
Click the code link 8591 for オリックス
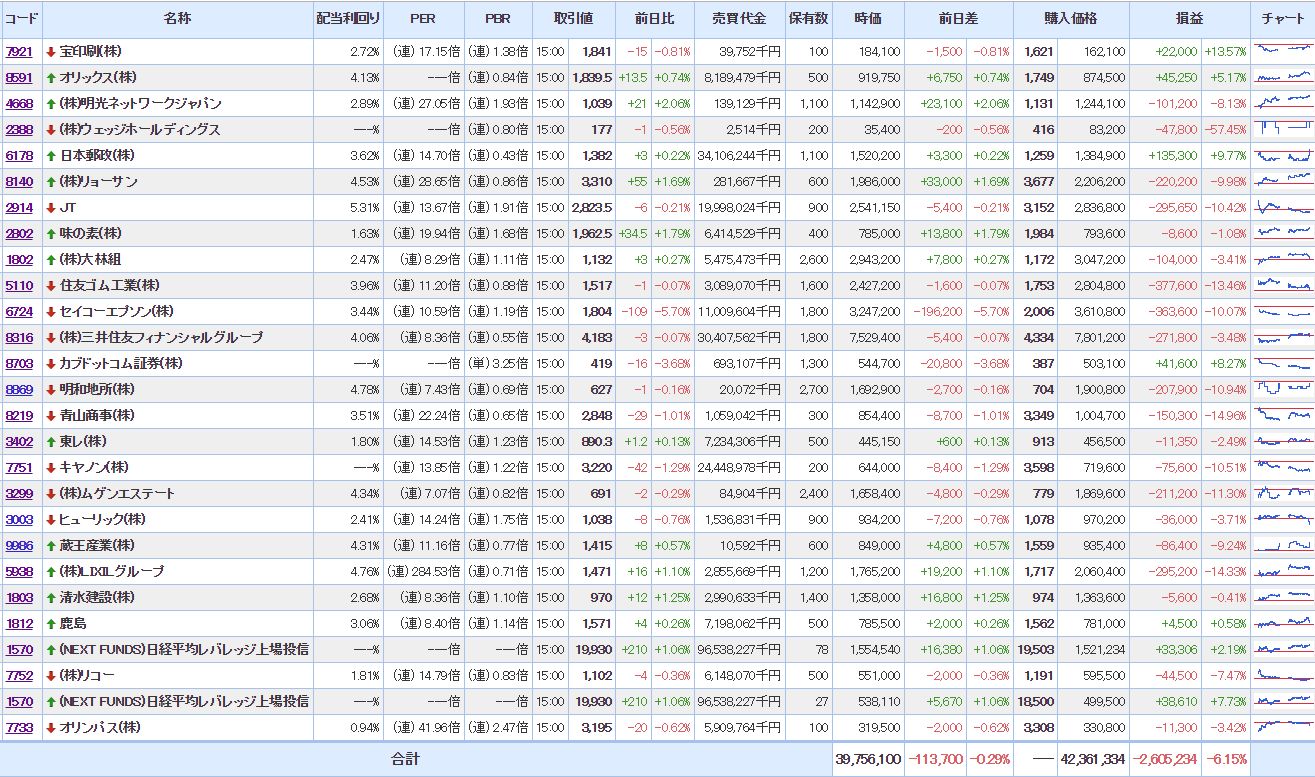point(19,77)
